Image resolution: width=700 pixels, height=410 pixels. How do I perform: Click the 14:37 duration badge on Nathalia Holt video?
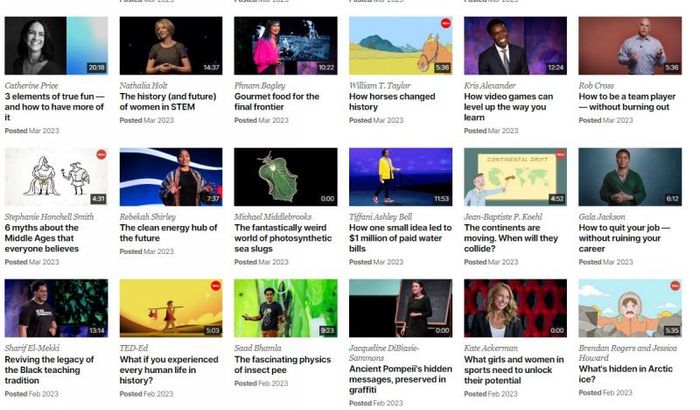[211, 67]
